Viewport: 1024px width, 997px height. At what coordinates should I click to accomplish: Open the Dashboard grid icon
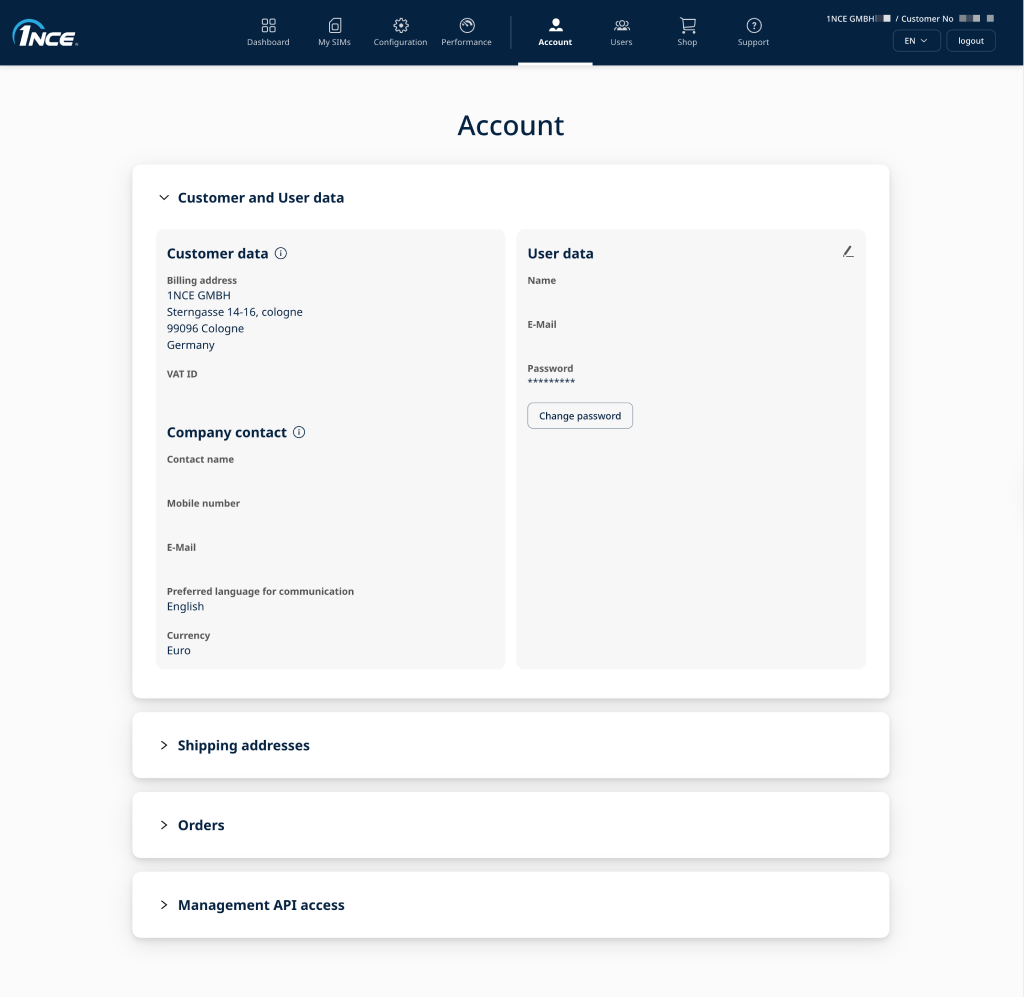click(x=268, y=25)
